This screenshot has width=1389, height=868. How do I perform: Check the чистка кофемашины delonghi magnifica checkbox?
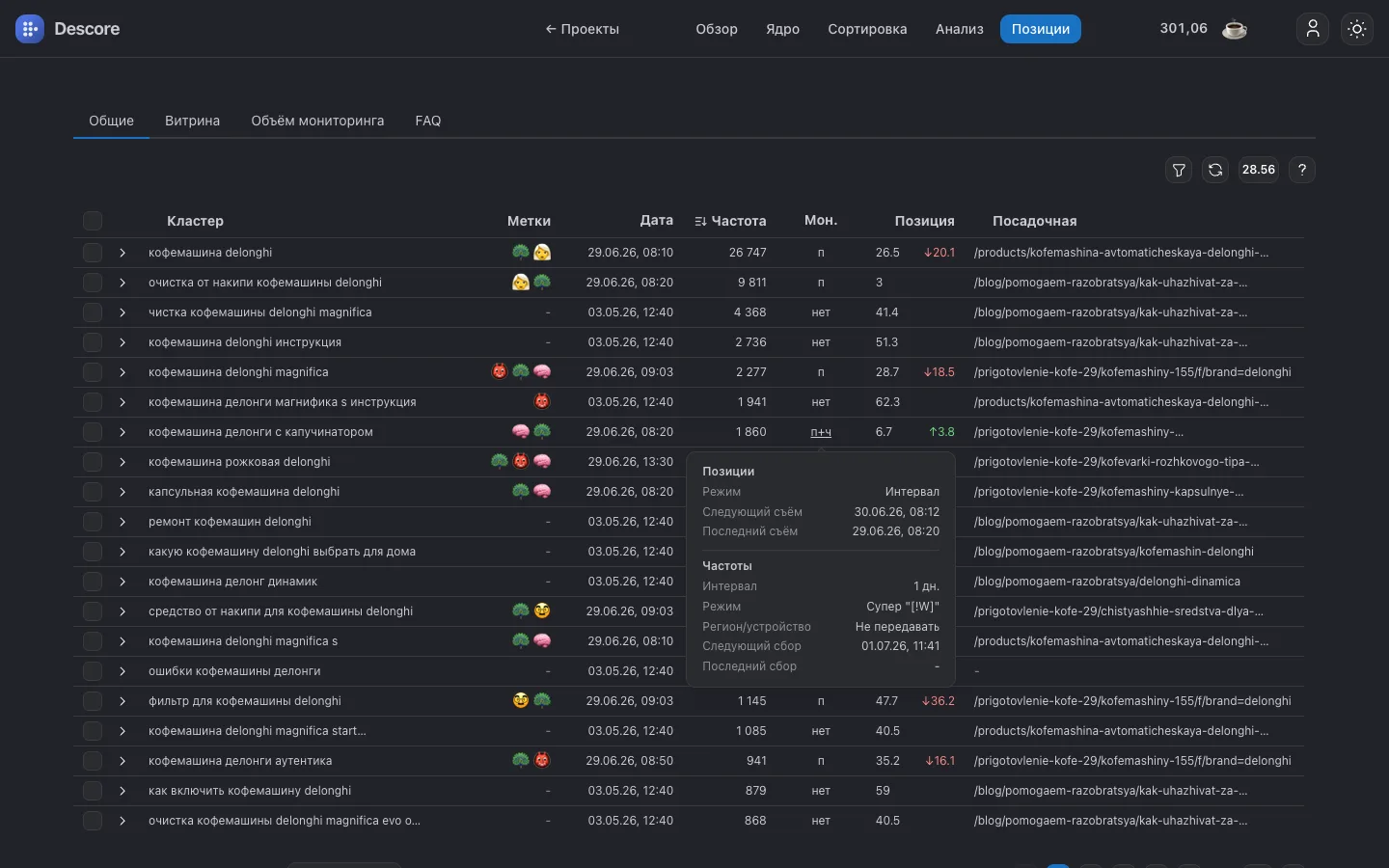pos(93,312)
